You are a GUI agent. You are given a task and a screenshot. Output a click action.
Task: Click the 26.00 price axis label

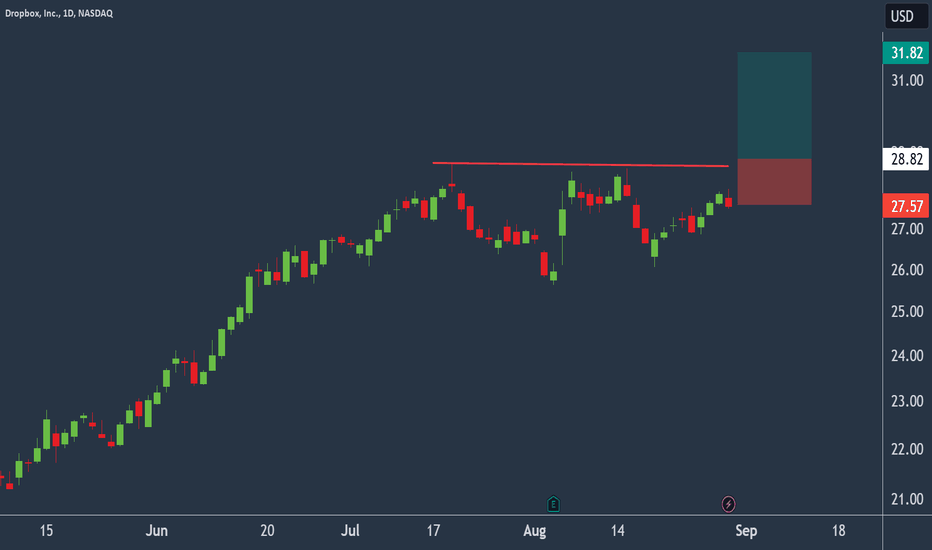907,269
